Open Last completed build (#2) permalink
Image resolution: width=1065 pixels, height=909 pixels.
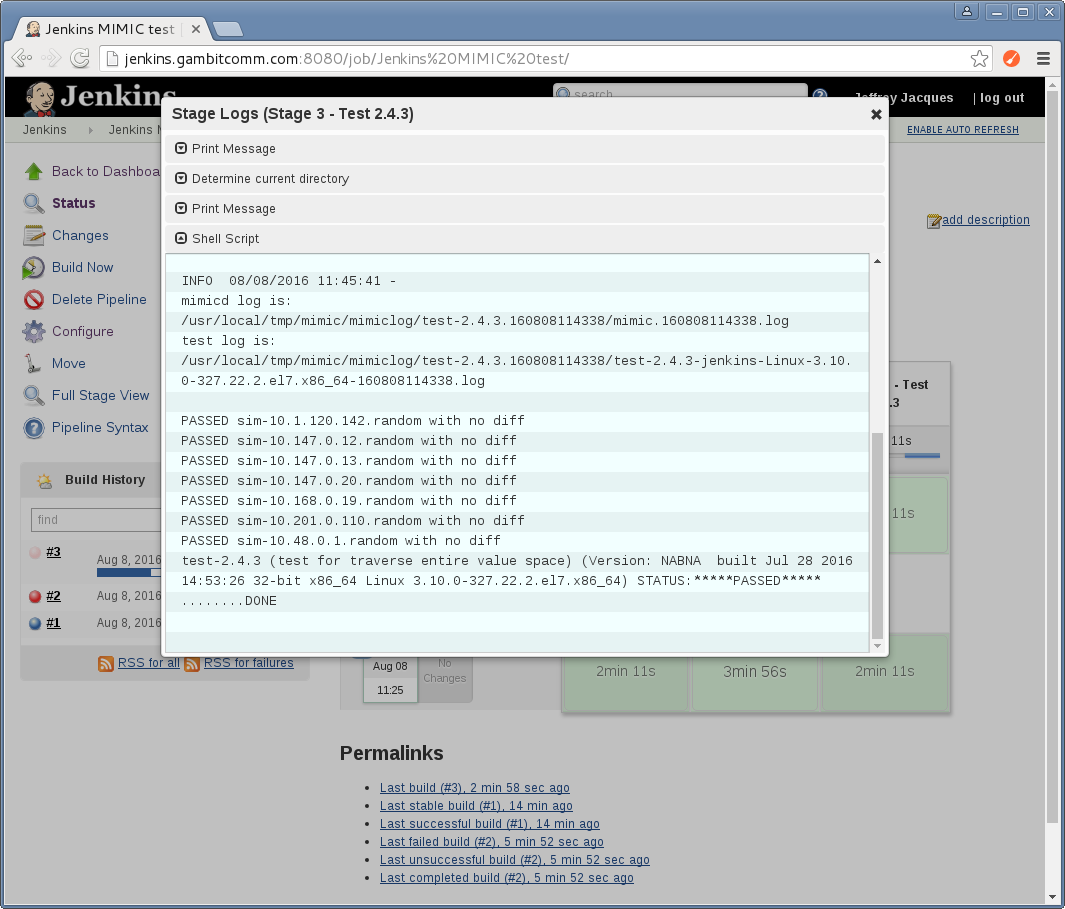507,878
